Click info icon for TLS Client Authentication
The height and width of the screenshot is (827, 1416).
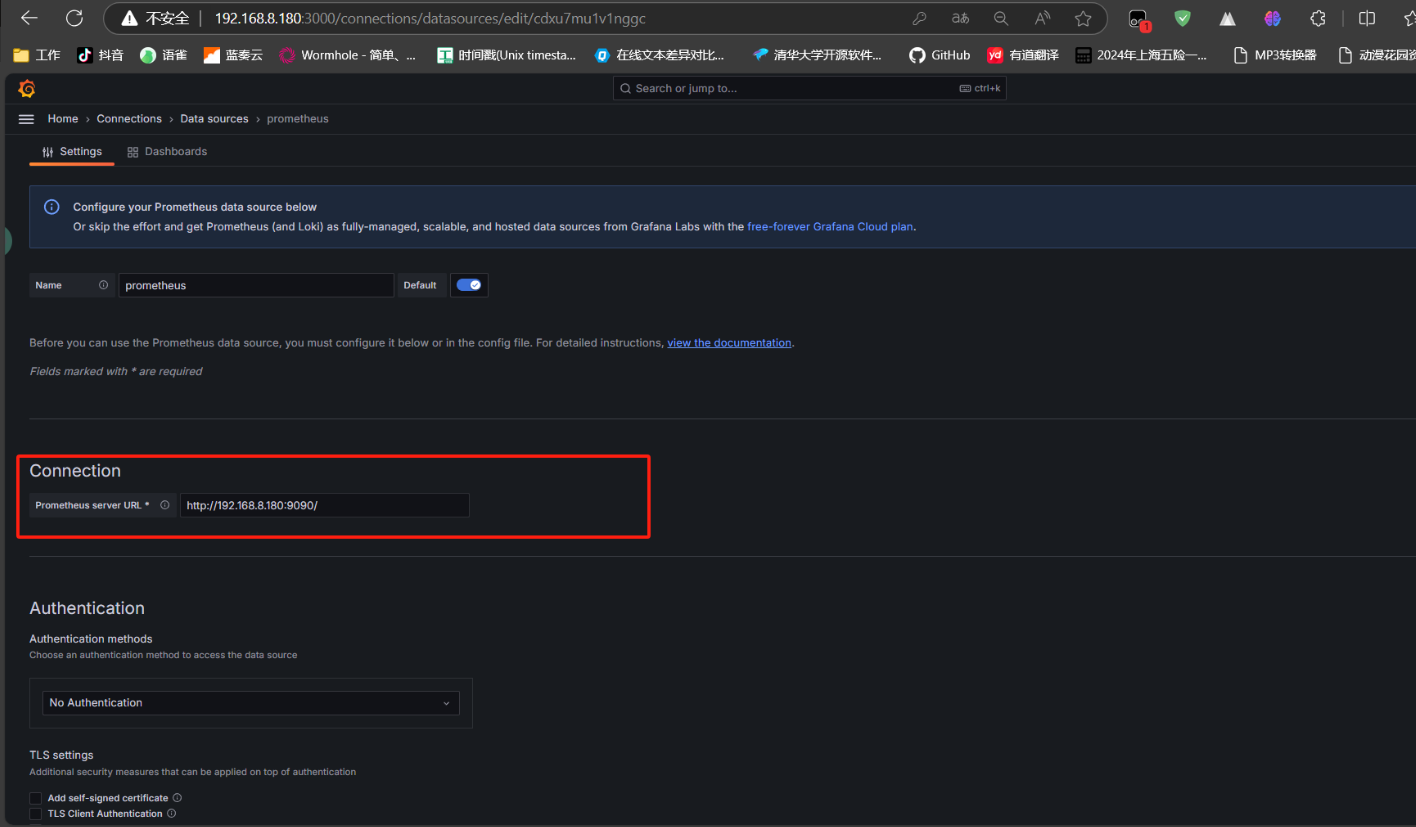coord(171,814)
